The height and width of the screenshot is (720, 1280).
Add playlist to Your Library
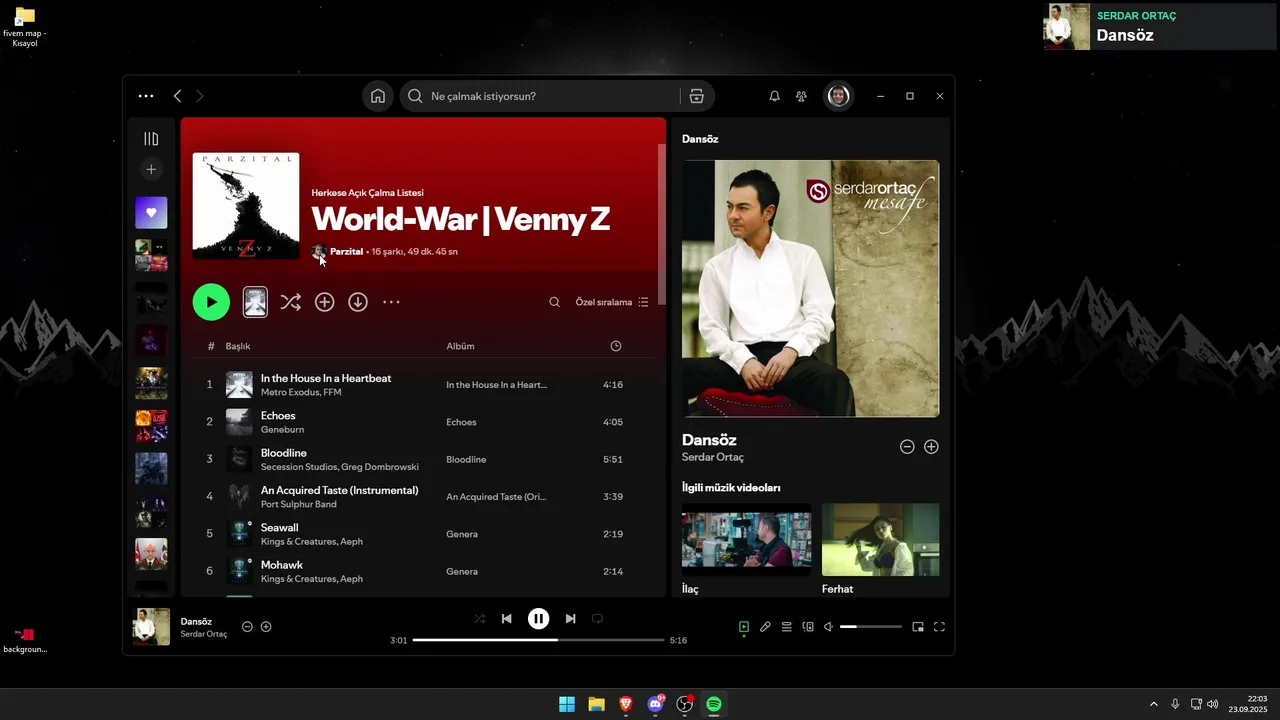coord(324,302)
